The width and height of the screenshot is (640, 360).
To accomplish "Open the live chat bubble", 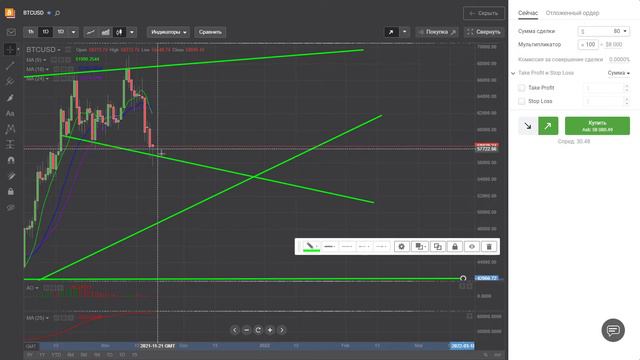I will (x=613, y=330).
